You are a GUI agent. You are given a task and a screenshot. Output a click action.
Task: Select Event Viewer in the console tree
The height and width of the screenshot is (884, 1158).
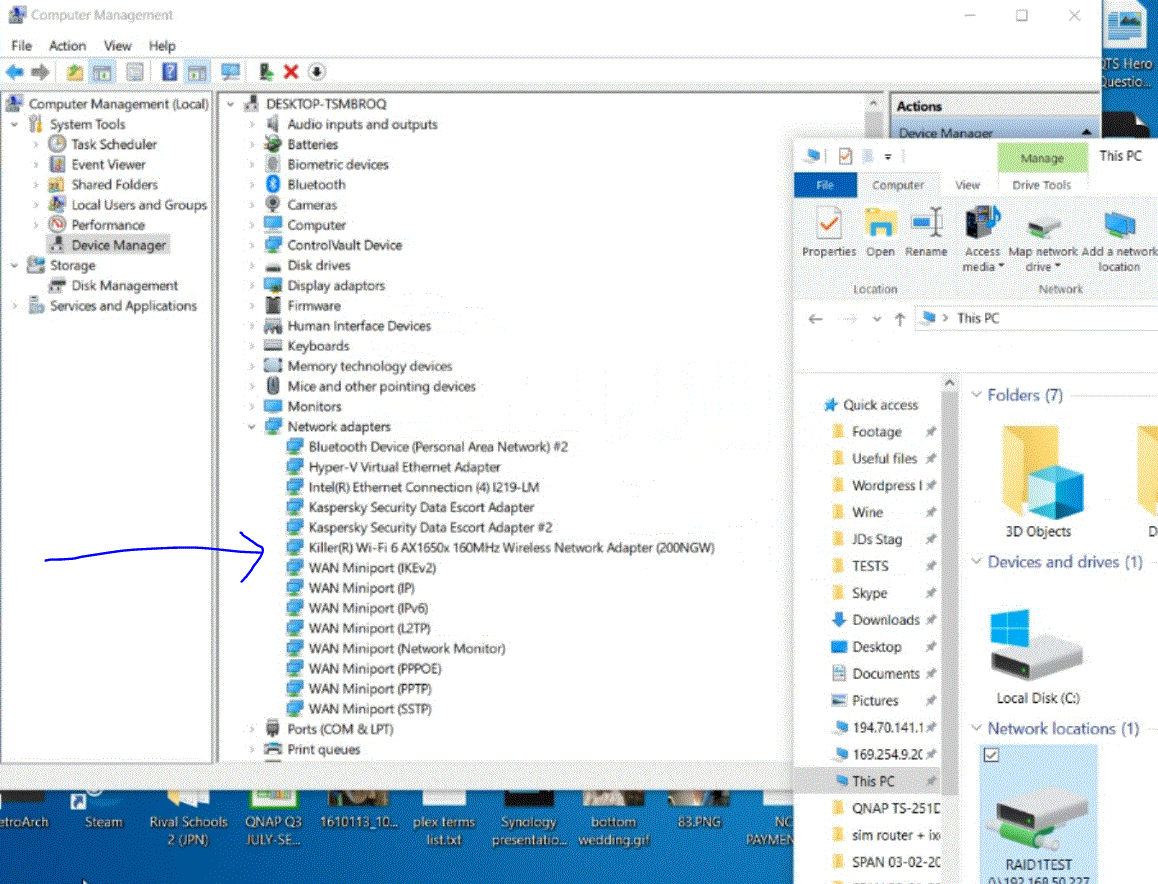pyautogui.click(x=108, y=164)
